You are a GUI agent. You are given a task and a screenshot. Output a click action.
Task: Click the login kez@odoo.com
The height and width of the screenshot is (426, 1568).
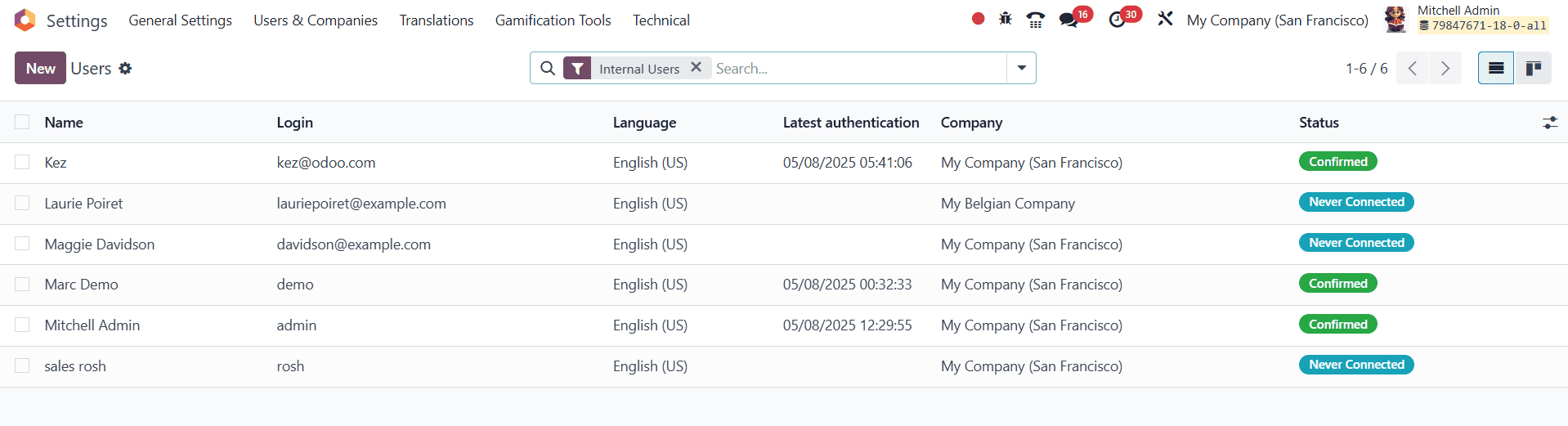tap(326, 162)
